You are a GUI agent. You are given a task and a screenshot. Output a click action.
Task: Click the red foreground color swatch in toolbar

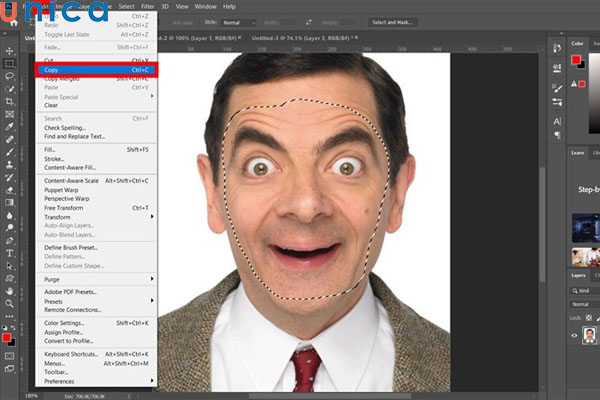click(7, 336)
